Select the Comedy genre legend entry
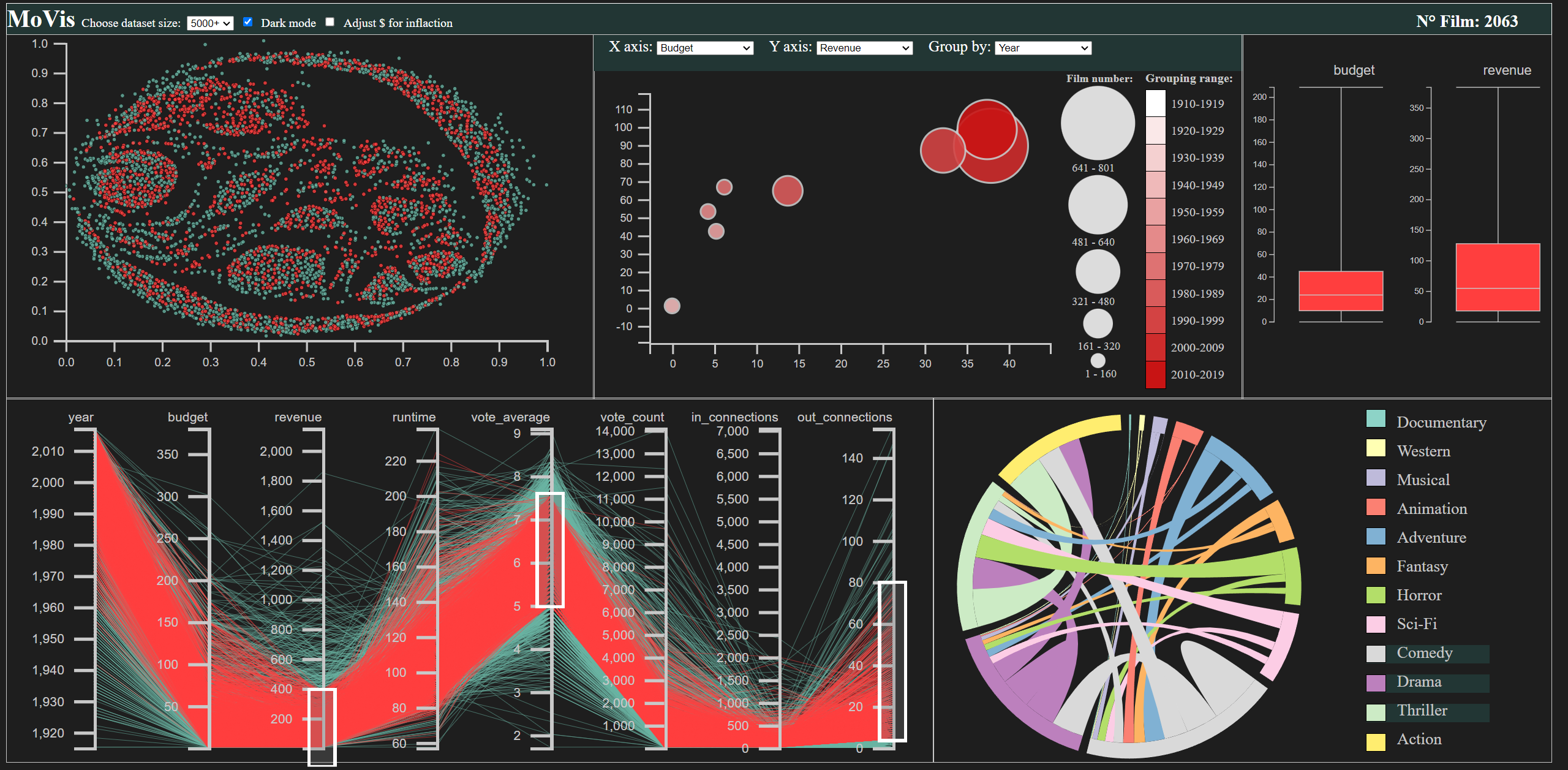The height and width of the screenshot is (770, 1568). (x=1424, y=653)
